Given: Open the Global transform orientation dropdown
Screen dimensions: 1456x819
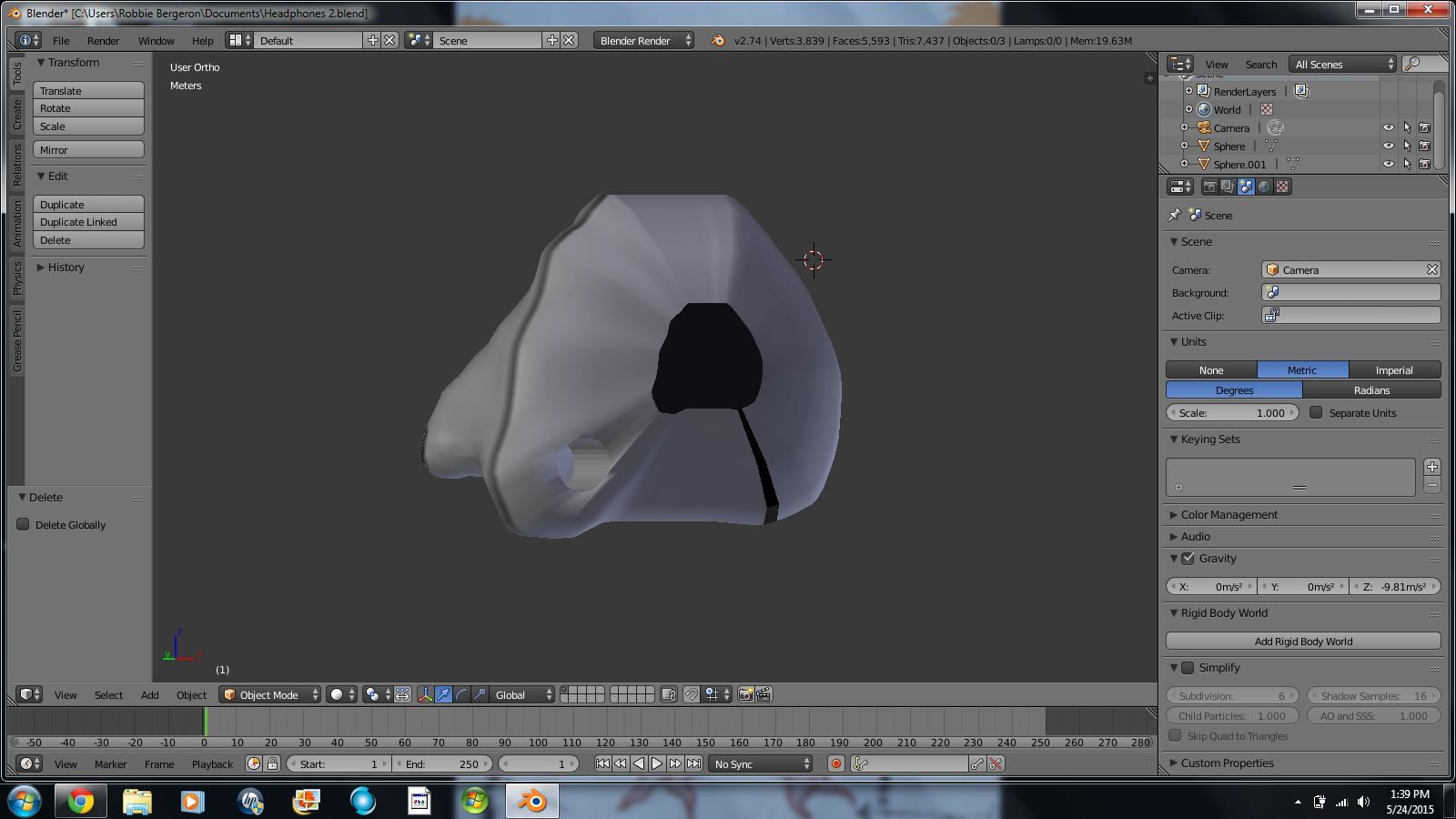Looking at the screenshot, I should pos(521,694).
